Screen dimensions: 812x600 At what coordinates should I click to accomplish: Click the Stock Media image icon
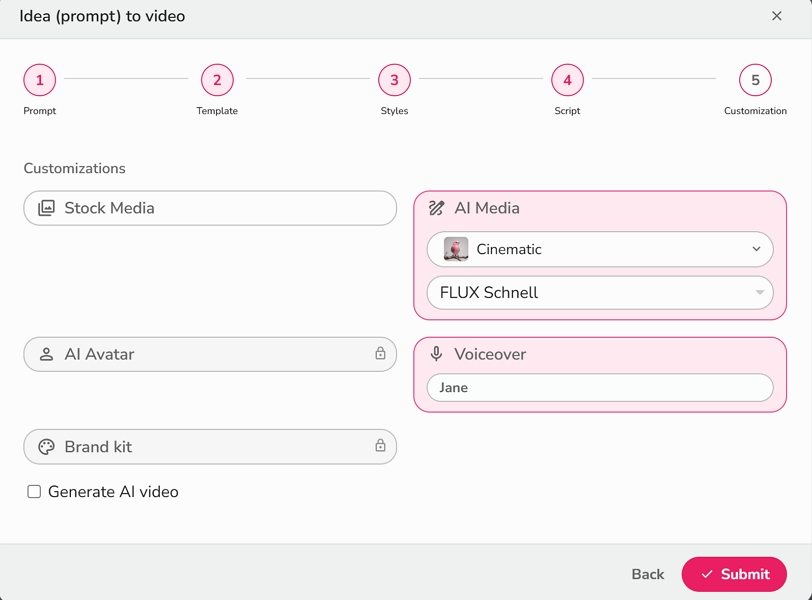click(44, 208)
